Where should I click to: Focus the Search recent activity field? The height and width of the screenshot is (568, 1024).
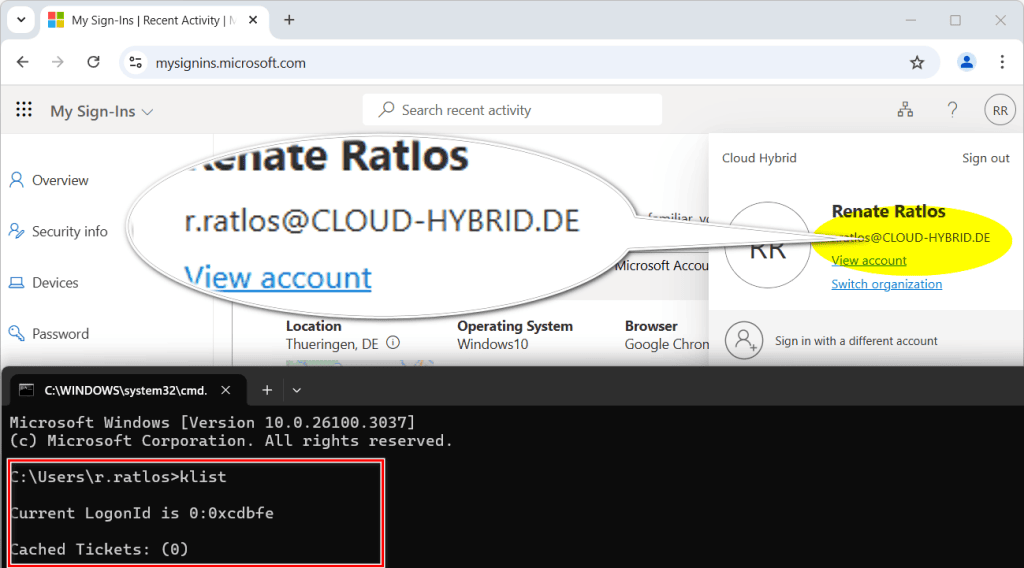point(512,110)
